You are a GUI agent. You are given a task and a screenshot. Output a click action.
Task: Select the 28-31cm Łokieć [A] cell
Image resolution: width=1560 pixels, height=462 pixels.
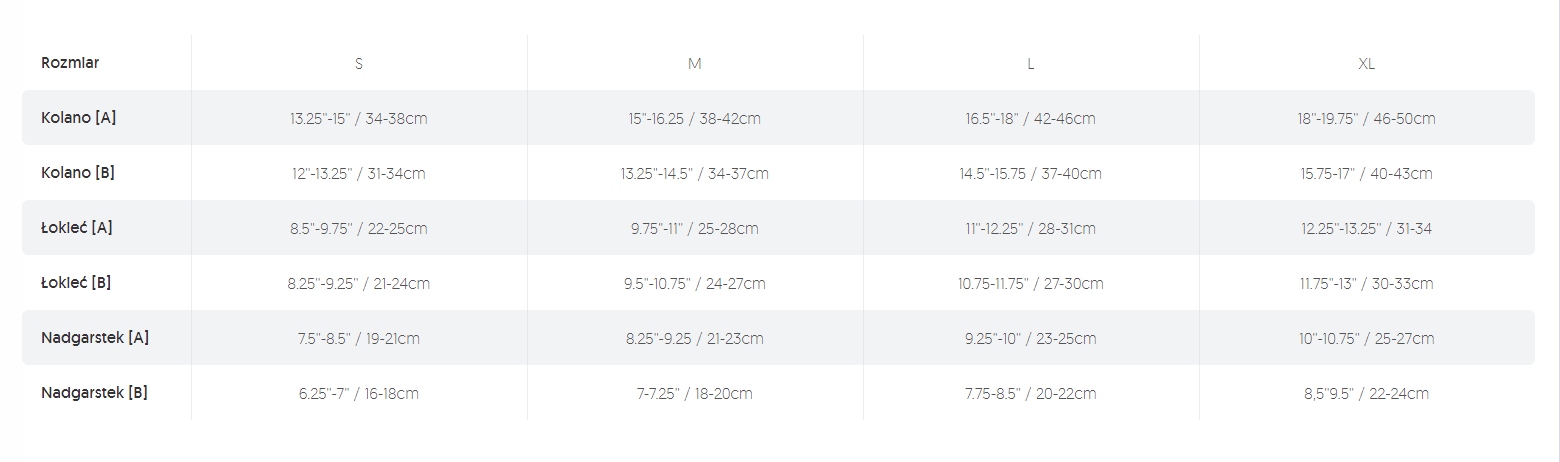1031,229
